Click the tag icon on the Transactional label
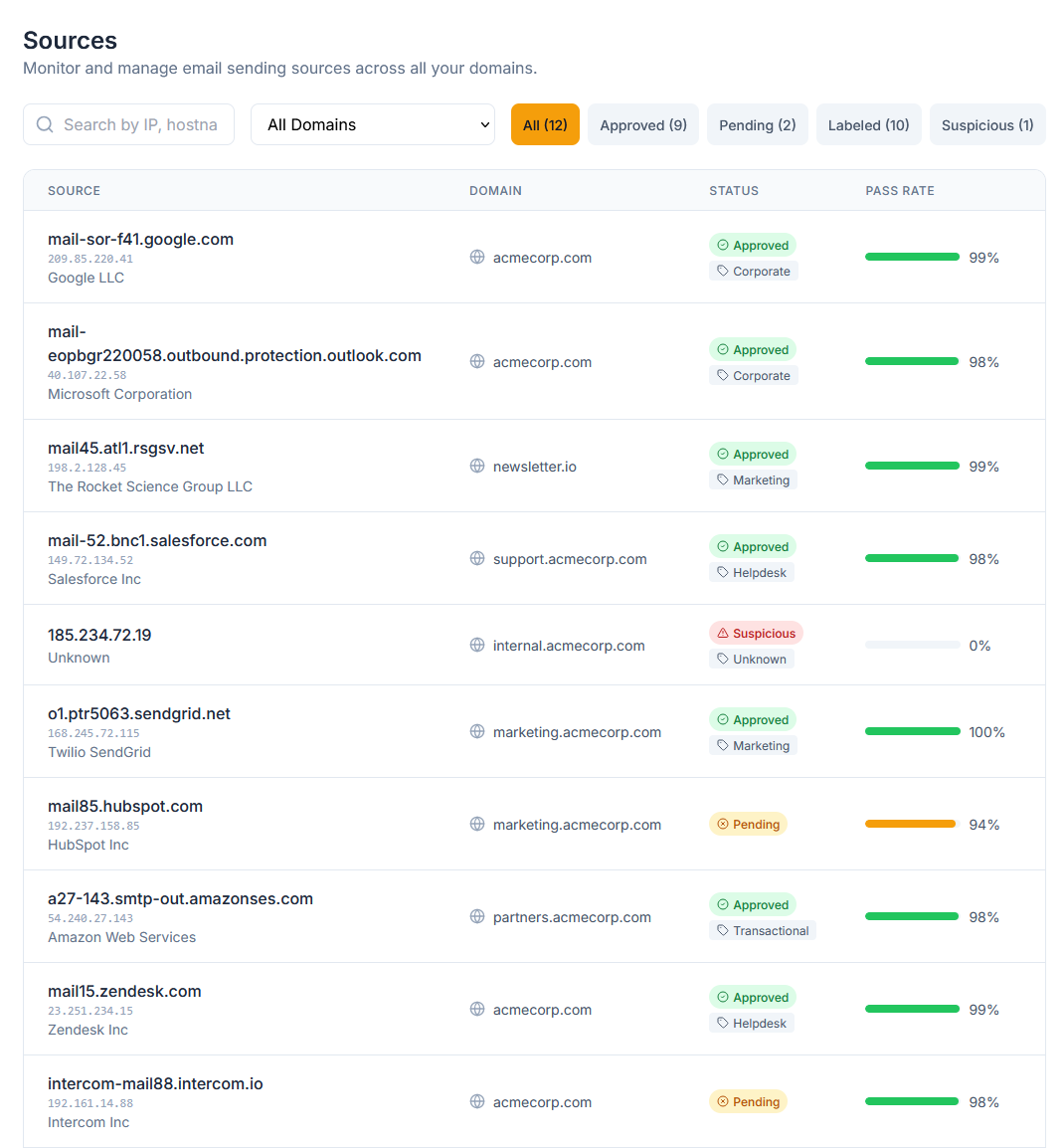 coord(724,930)
